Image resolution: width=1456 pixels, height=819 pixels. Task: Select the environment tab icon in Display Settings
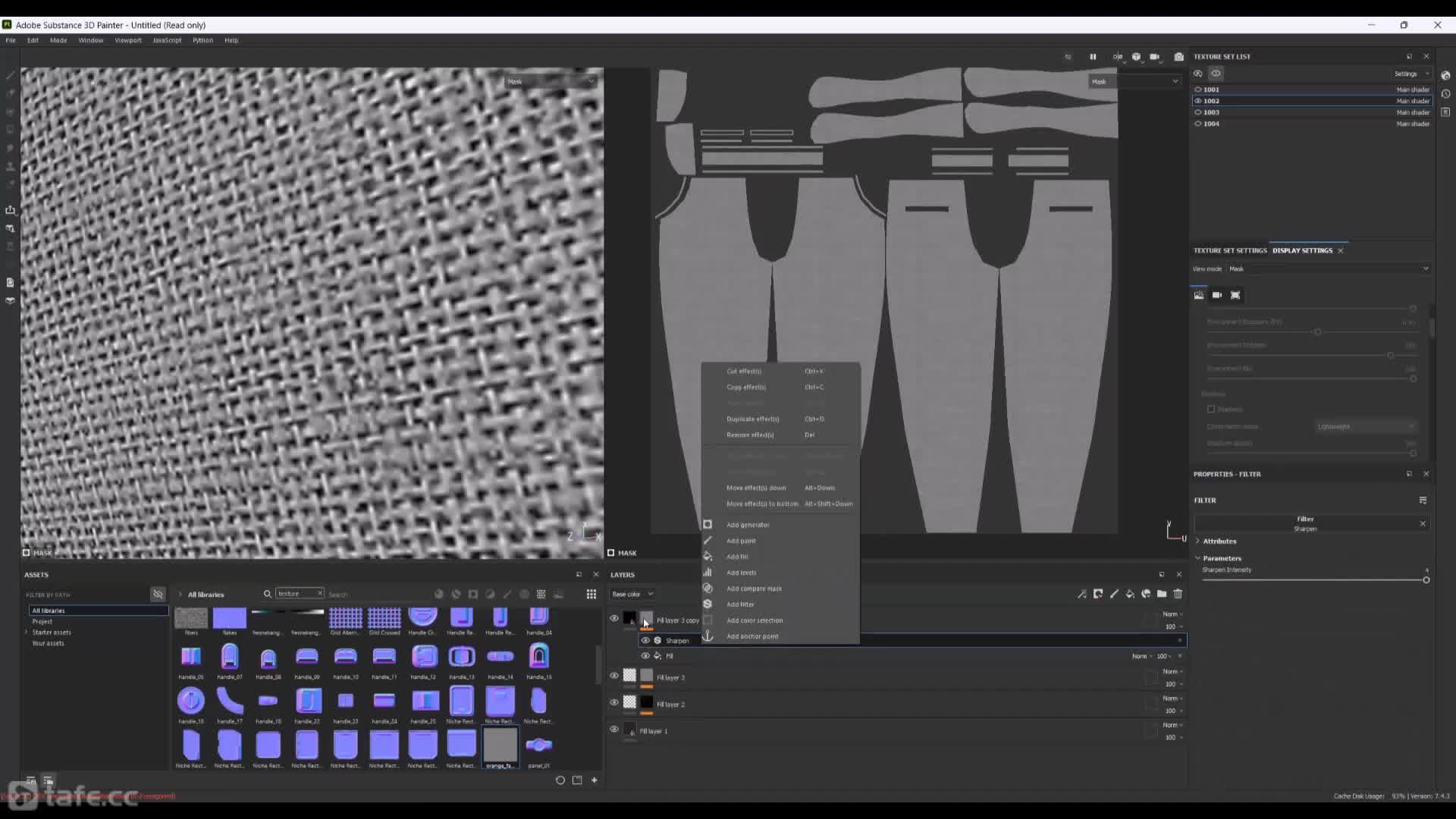coord(1199,295)
